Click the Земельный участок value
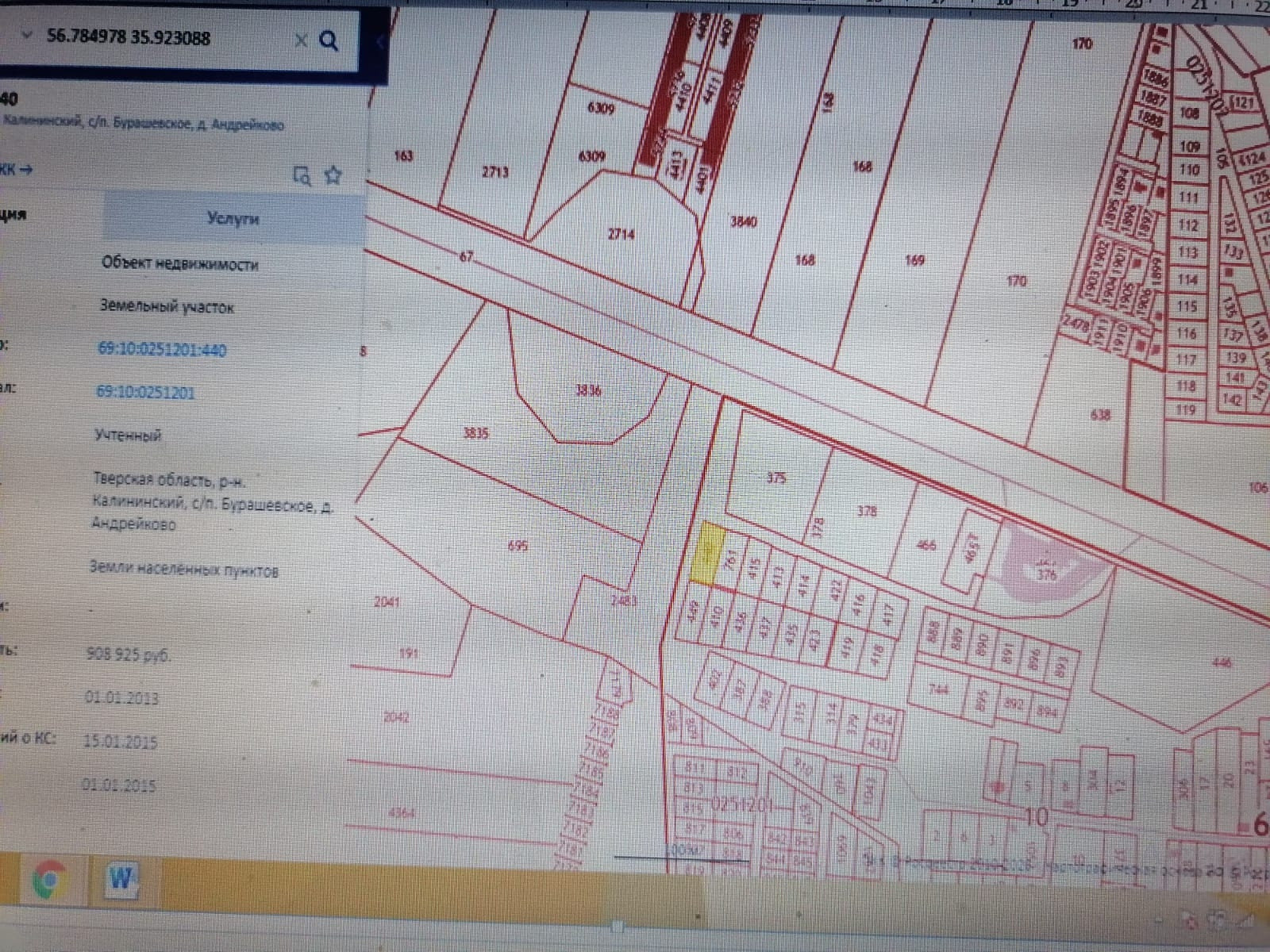 point(167,306)
